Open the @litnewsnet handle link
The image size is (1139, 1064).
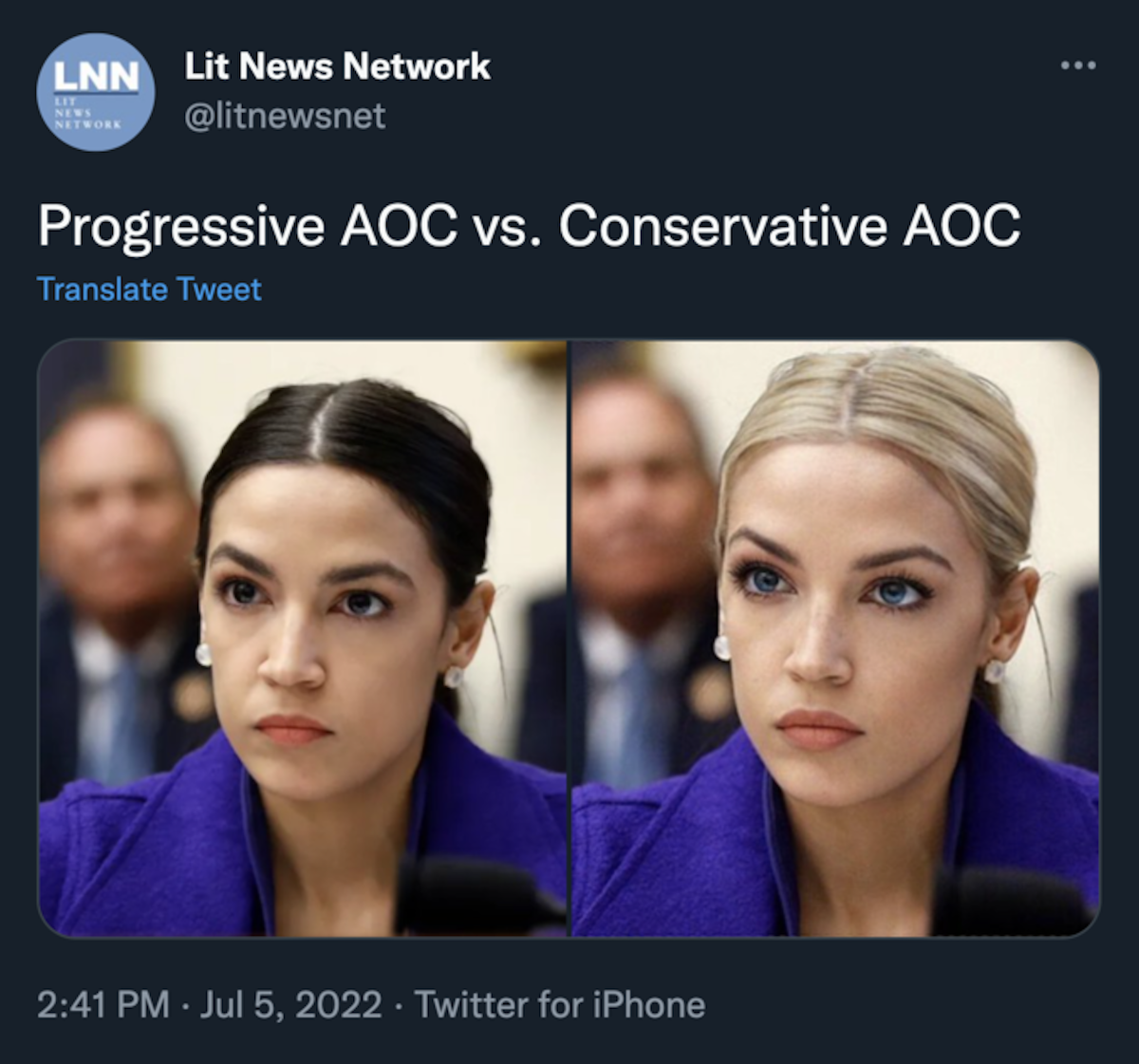point(285,116)
